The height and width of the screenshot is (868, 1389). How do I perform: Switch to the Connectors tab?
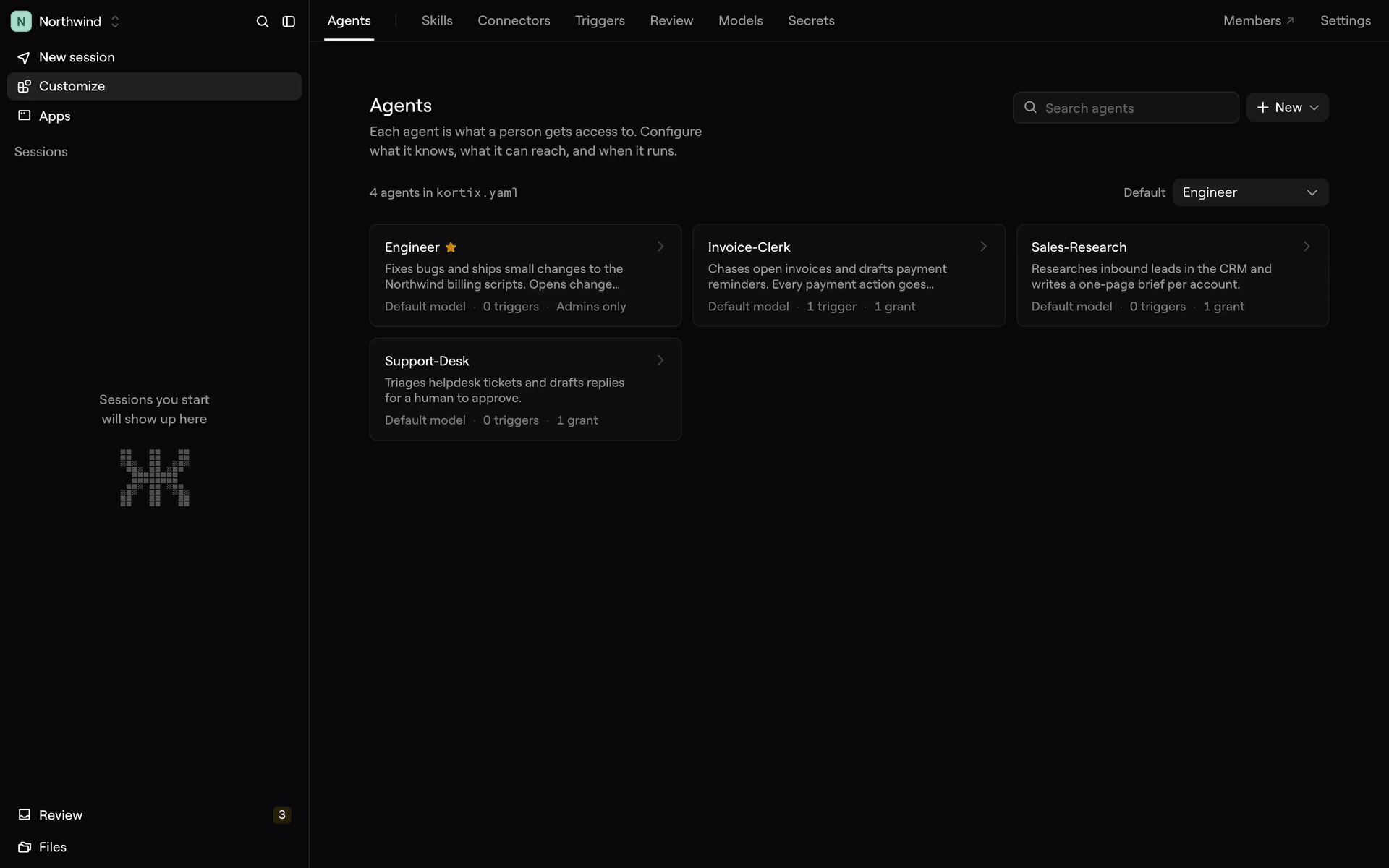(x=514, y=21)
